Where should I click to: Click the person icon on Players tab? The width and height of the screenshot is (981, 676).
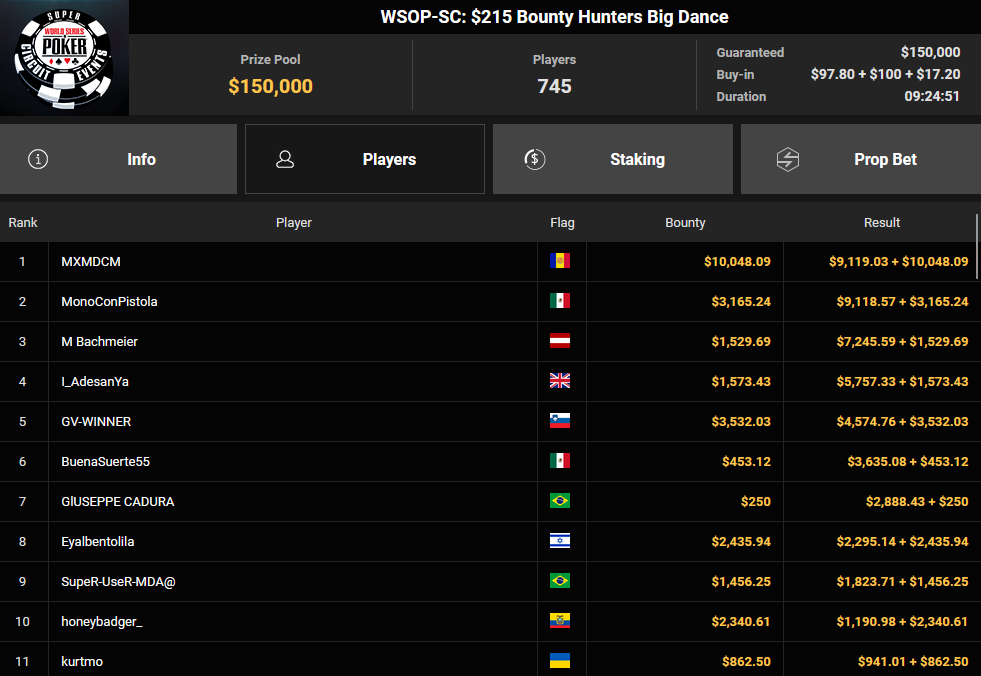(x=285, y=159)
